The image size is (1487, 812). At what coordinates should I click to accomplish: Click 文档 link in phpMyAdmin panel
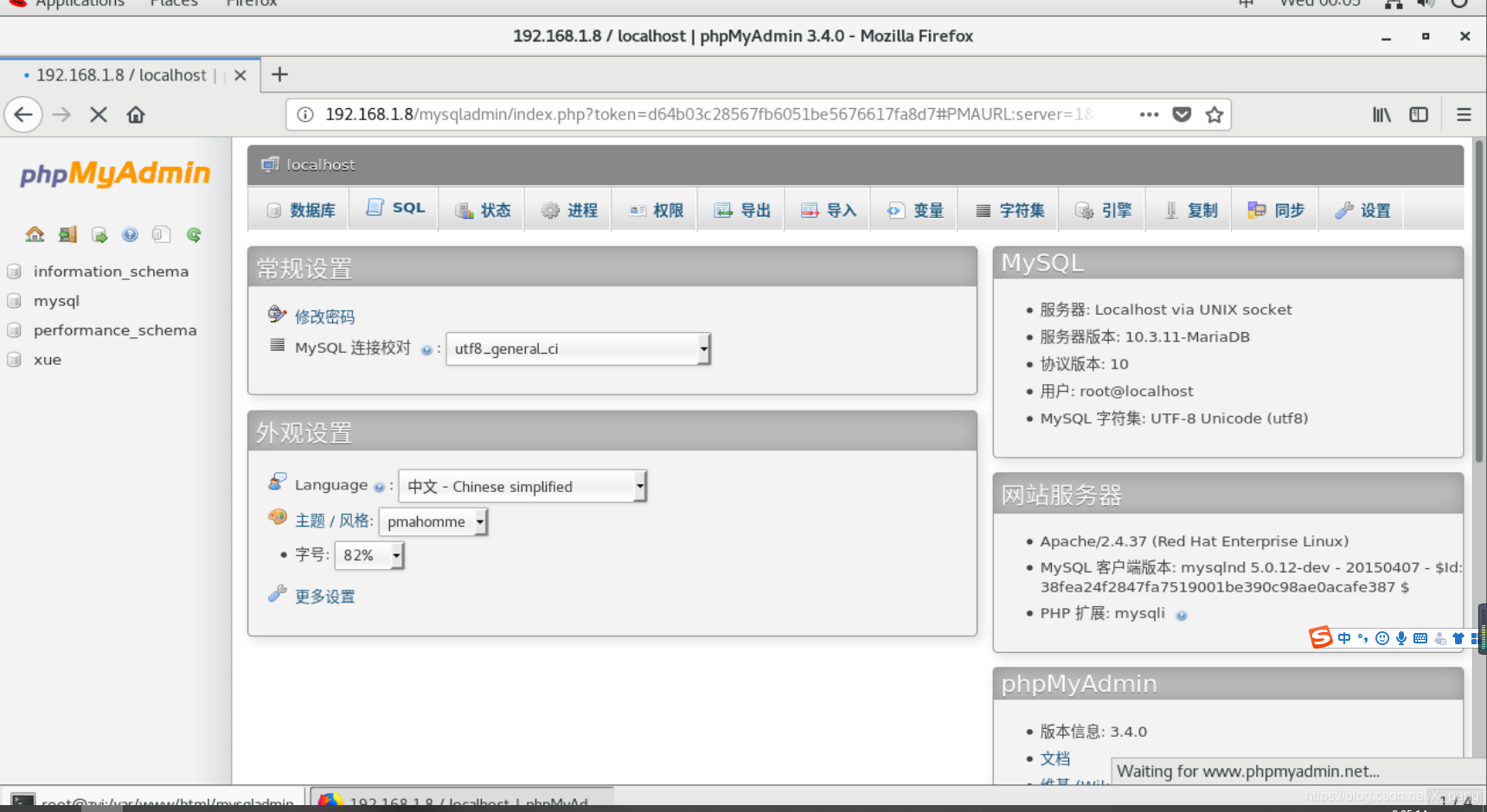(x=1055, y=758)
